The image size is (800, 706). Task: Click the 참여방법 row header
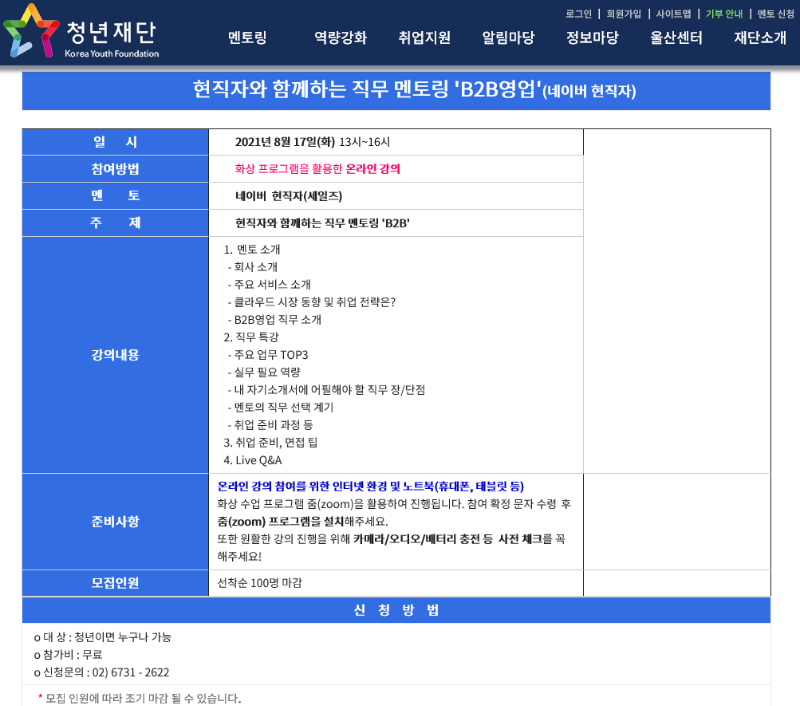(115, 169)
